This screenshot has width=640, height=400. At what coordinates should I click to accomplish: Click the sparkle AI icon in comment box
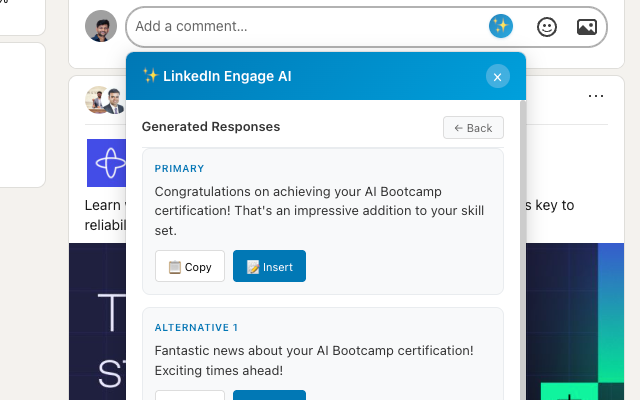tap(501, 26)
